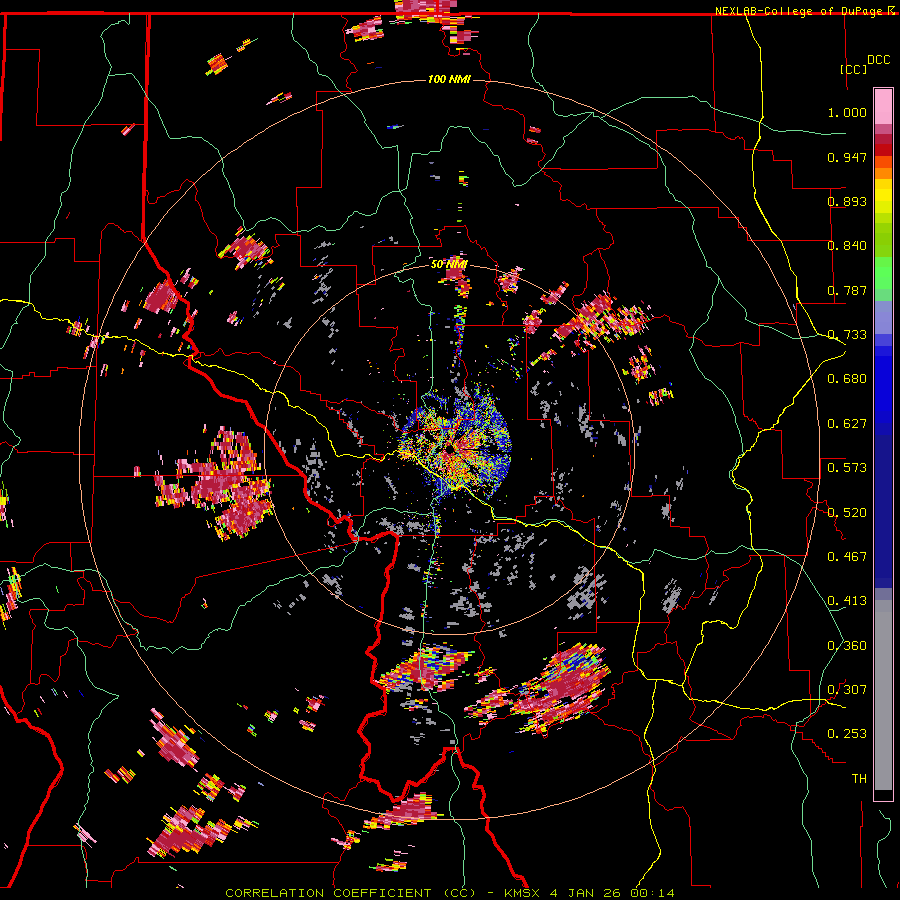
Task: Click the 0.573 scale value
Action: (847, 468)
